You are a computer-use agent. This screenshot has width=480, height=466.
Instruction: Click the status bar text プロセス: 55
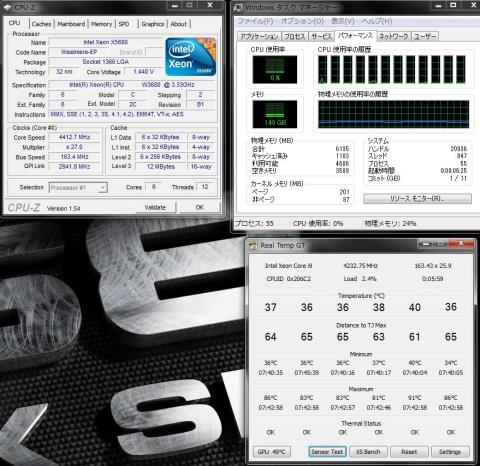click(255, 223)
